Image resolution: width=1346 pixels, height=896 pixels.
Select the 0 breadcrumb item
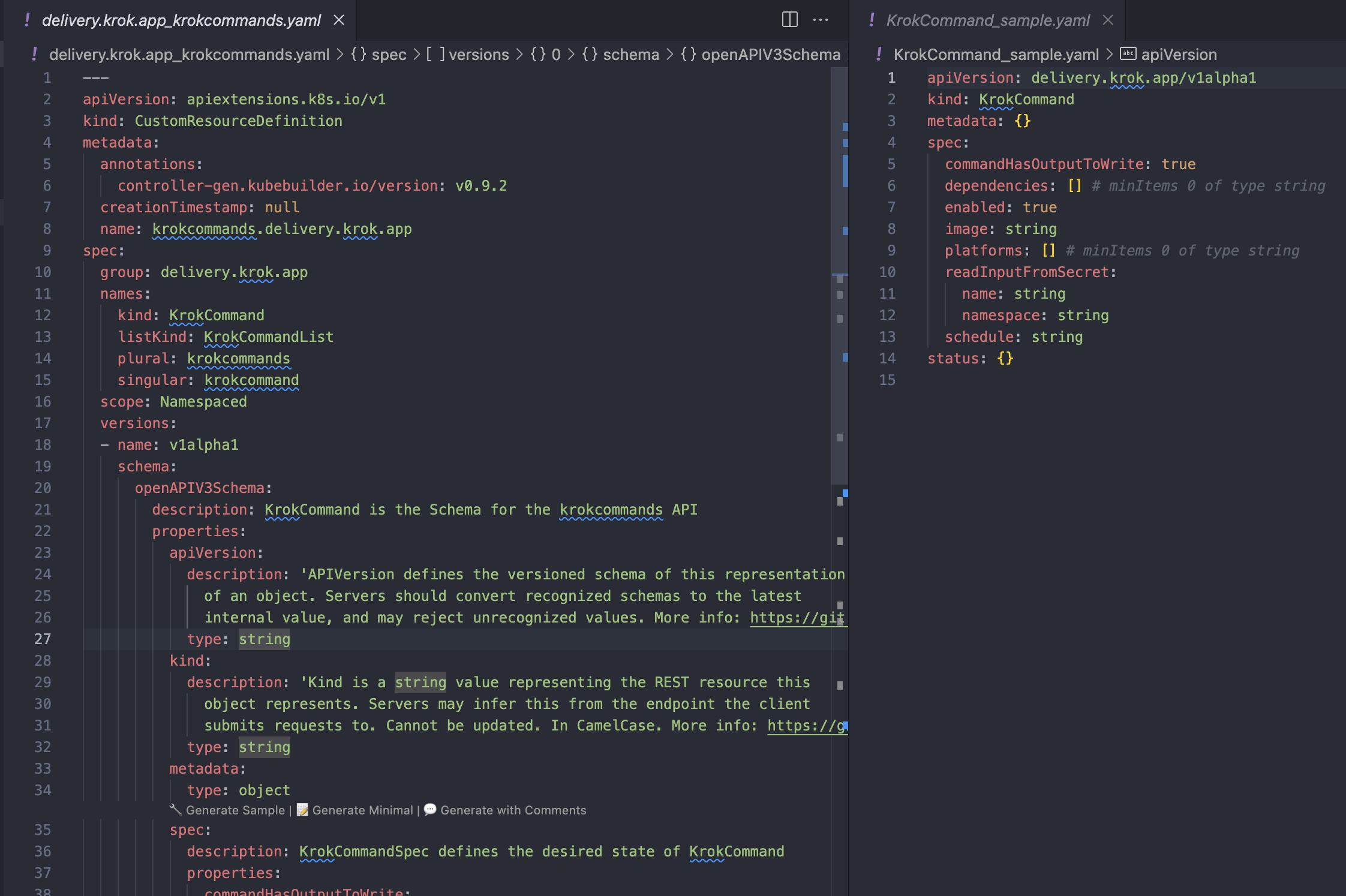coord(556,55)
